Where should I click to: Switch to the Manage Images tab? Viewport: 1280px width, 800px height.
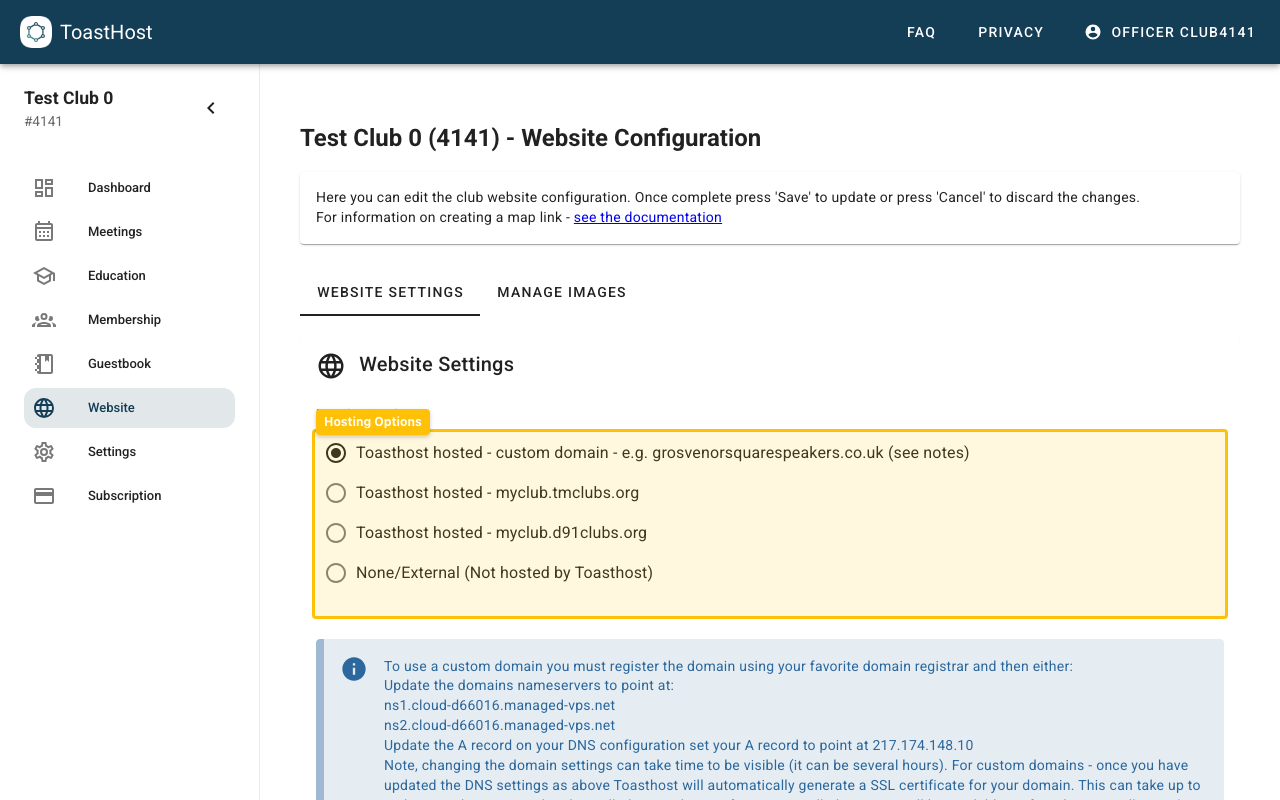point(561,293)
